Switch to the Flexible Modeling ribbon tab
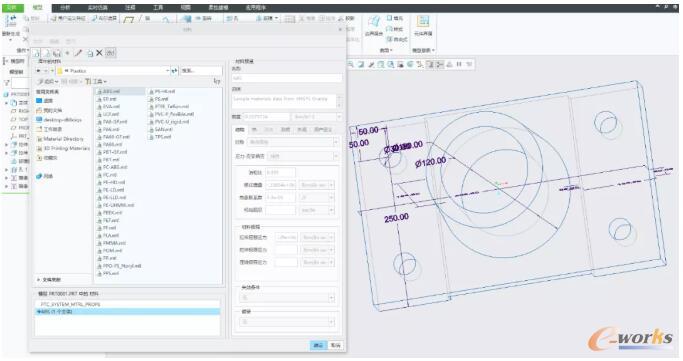Image resolution: width=683 pixels, height=361 pixels. (x=218, y=8)
